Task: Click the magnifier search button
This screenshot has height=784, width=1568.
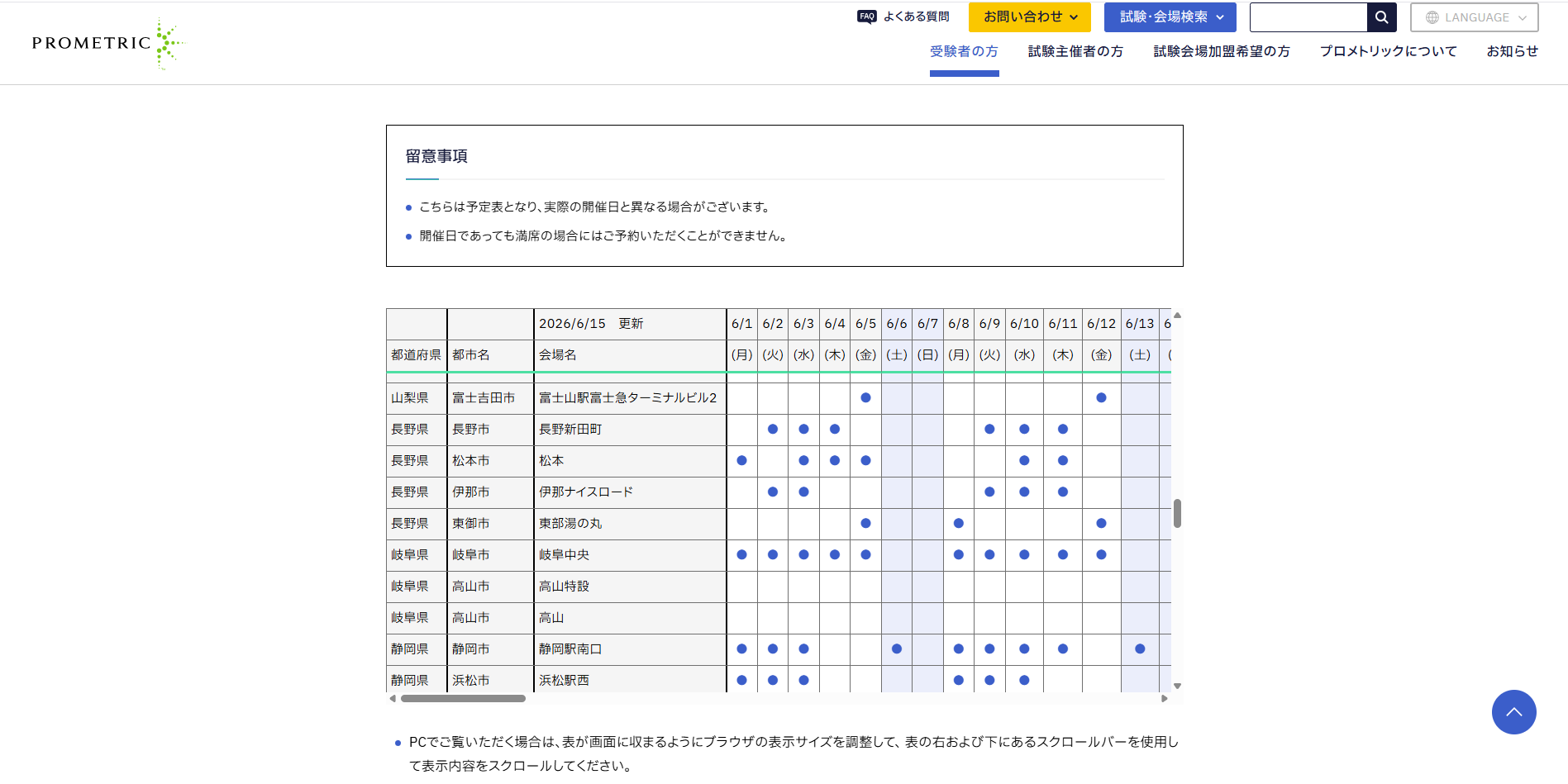Action: [1382, 17]
